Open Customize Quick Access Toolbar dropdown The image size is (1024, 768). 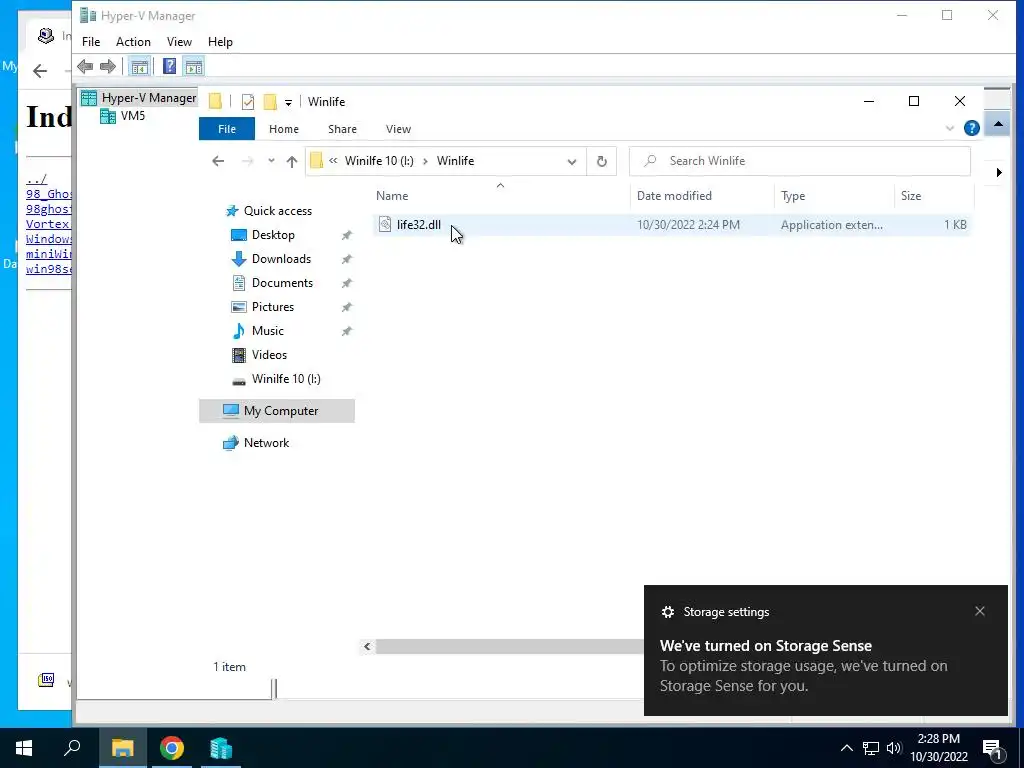click(288, 103)
